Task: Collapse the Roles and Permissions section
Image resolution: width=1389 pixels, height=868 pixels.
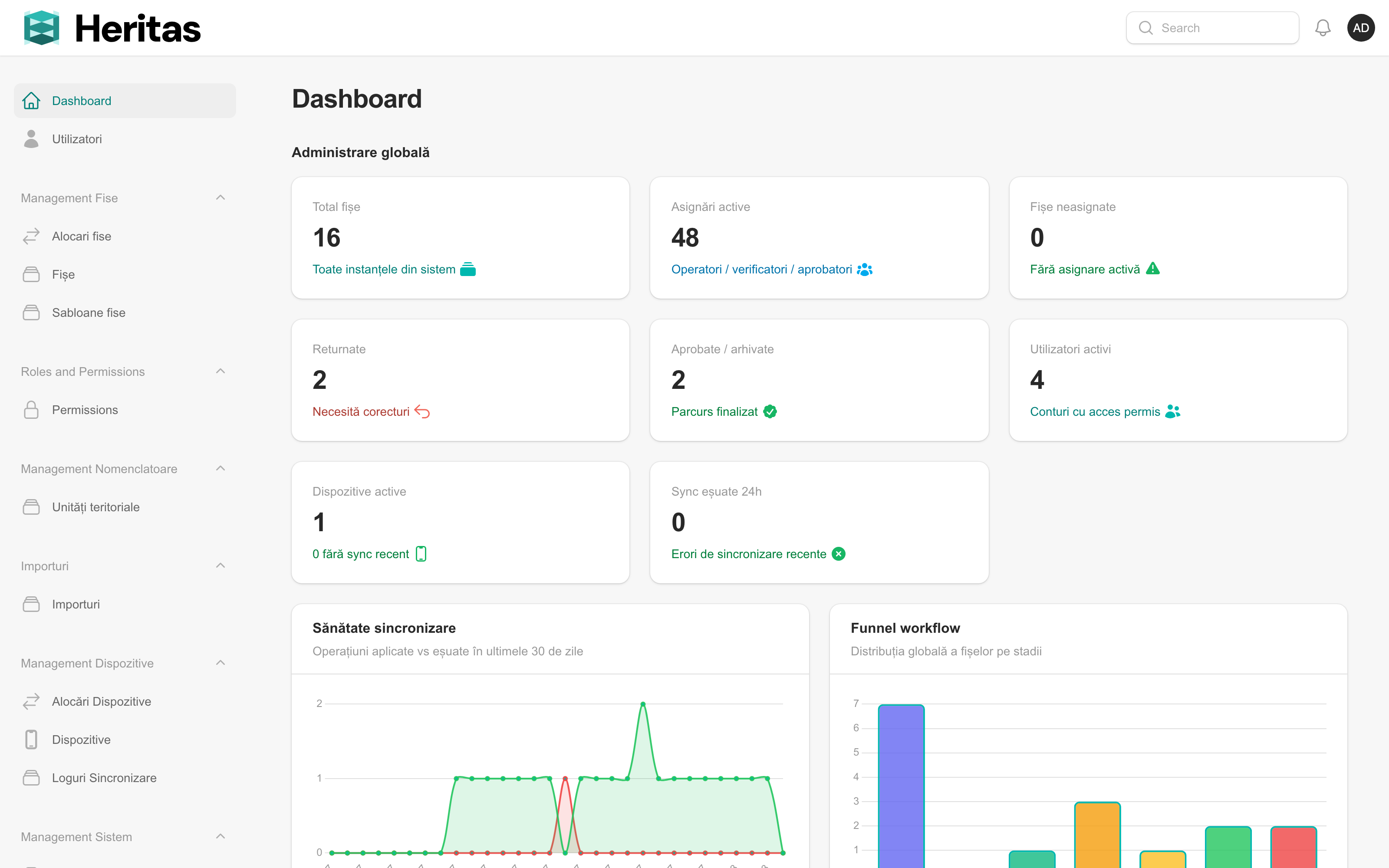Action: click(x=221, y=372)
